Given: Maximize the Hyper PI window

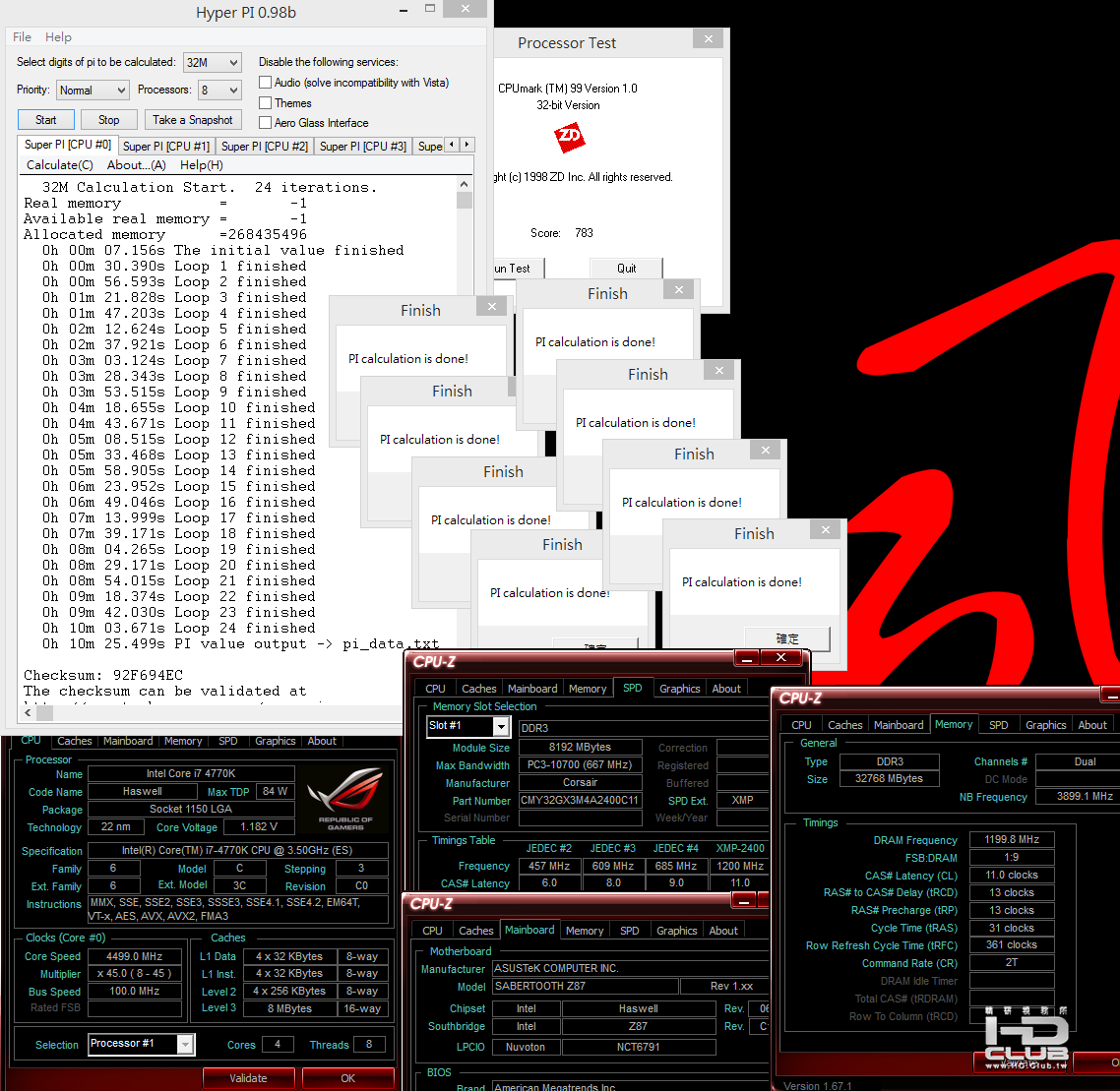Looking at the screenshot, I should 430,9.
